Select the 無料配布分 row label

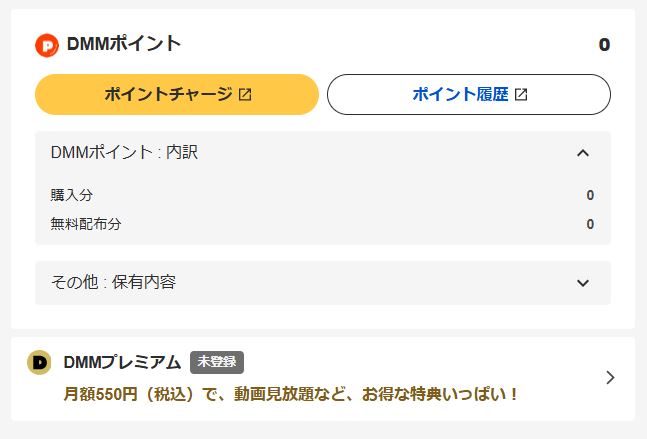86,224
